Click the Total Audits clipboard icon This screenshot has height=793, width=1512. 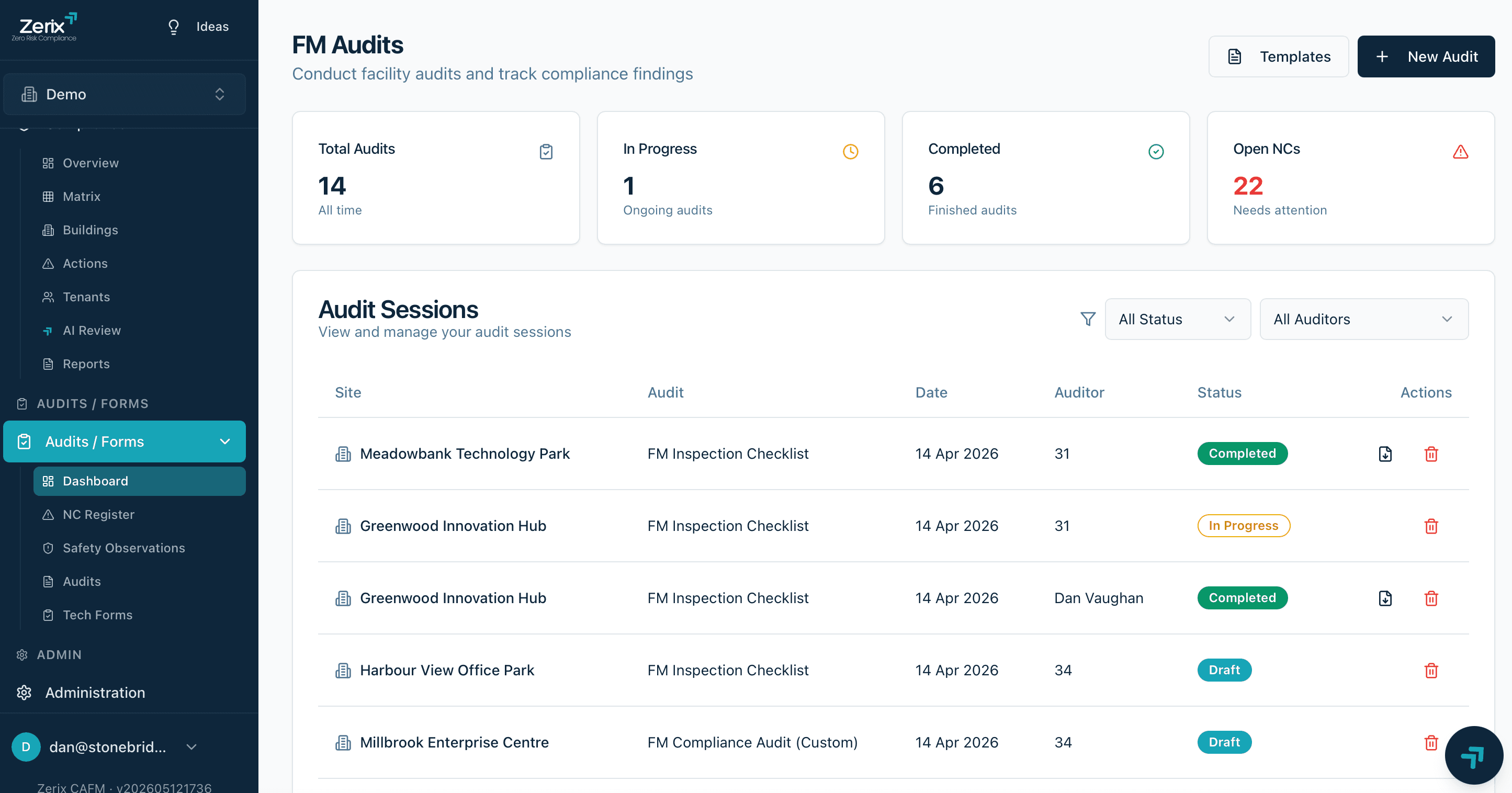coord(546,152)
